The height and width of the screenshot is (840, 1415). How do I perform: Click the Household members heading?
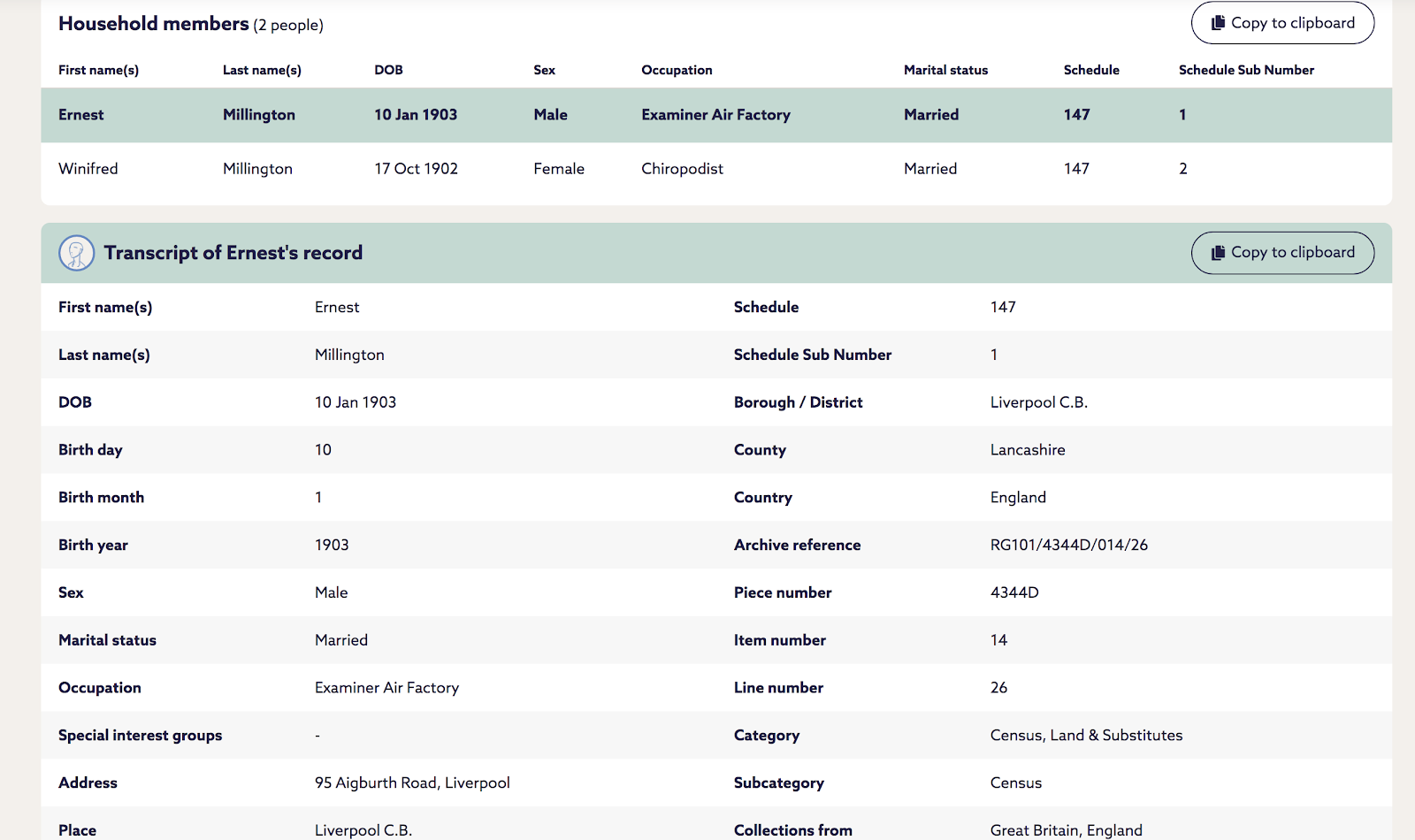154,24
